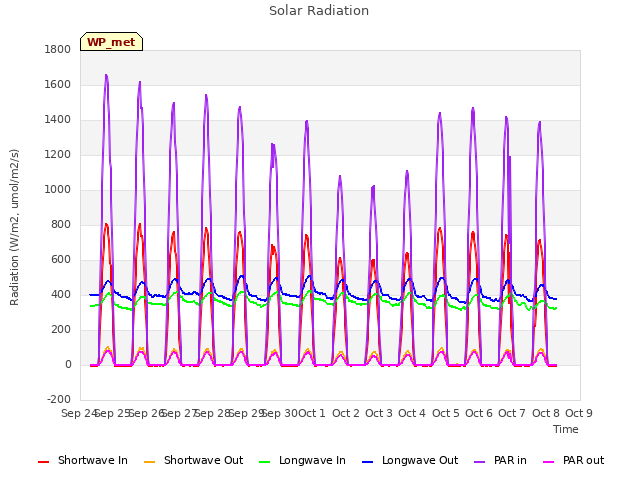Click the blue Longwave Out legend swatch

point(368,462)
